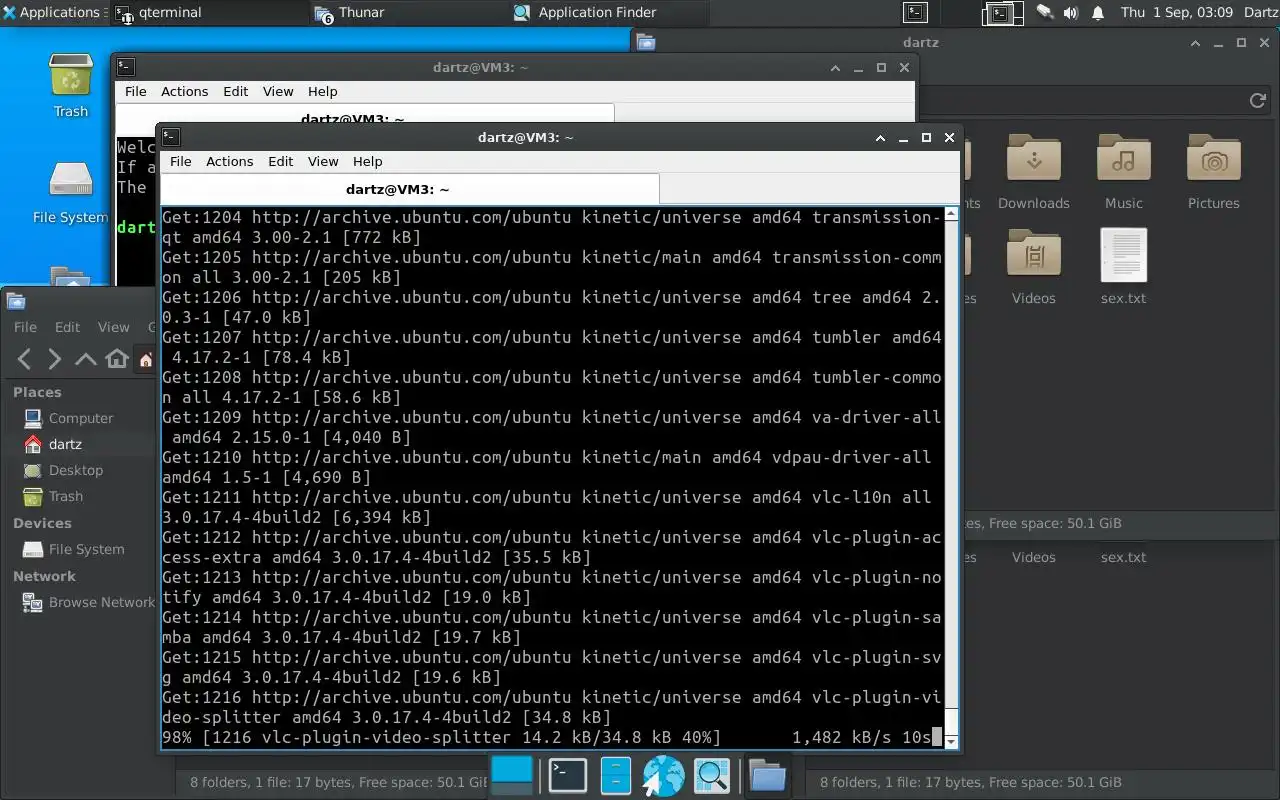The width and height of the screenshot is (1280, 800).
Task: Click the 98% download progress line in terminal
Action: 552,737
